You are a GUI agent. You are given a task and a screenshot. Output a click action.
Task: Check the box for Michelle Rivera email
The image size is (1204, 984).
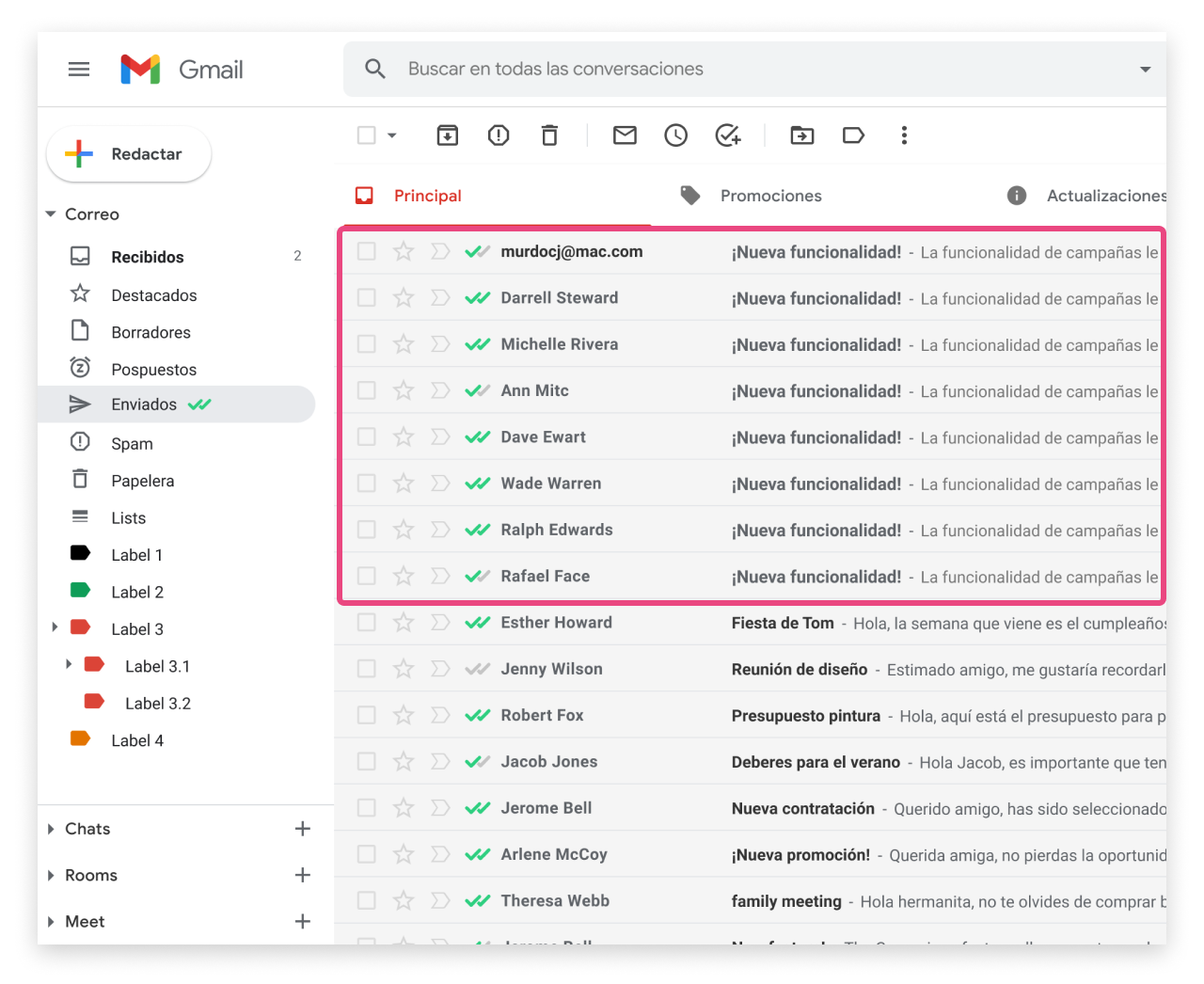click(x=367, y=344)
